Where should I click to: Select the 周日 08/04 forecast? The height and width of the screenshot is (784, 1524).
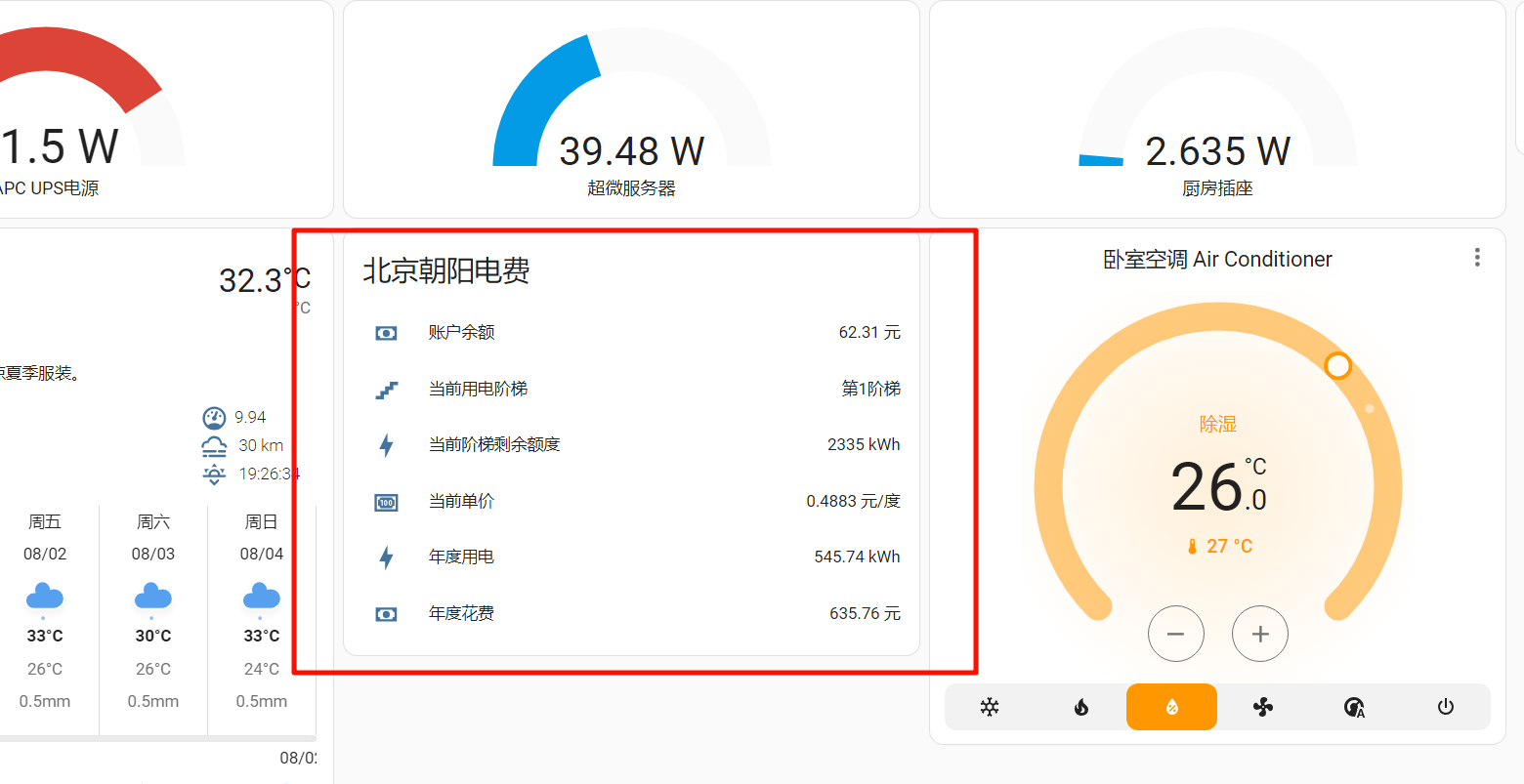(262, 610)
